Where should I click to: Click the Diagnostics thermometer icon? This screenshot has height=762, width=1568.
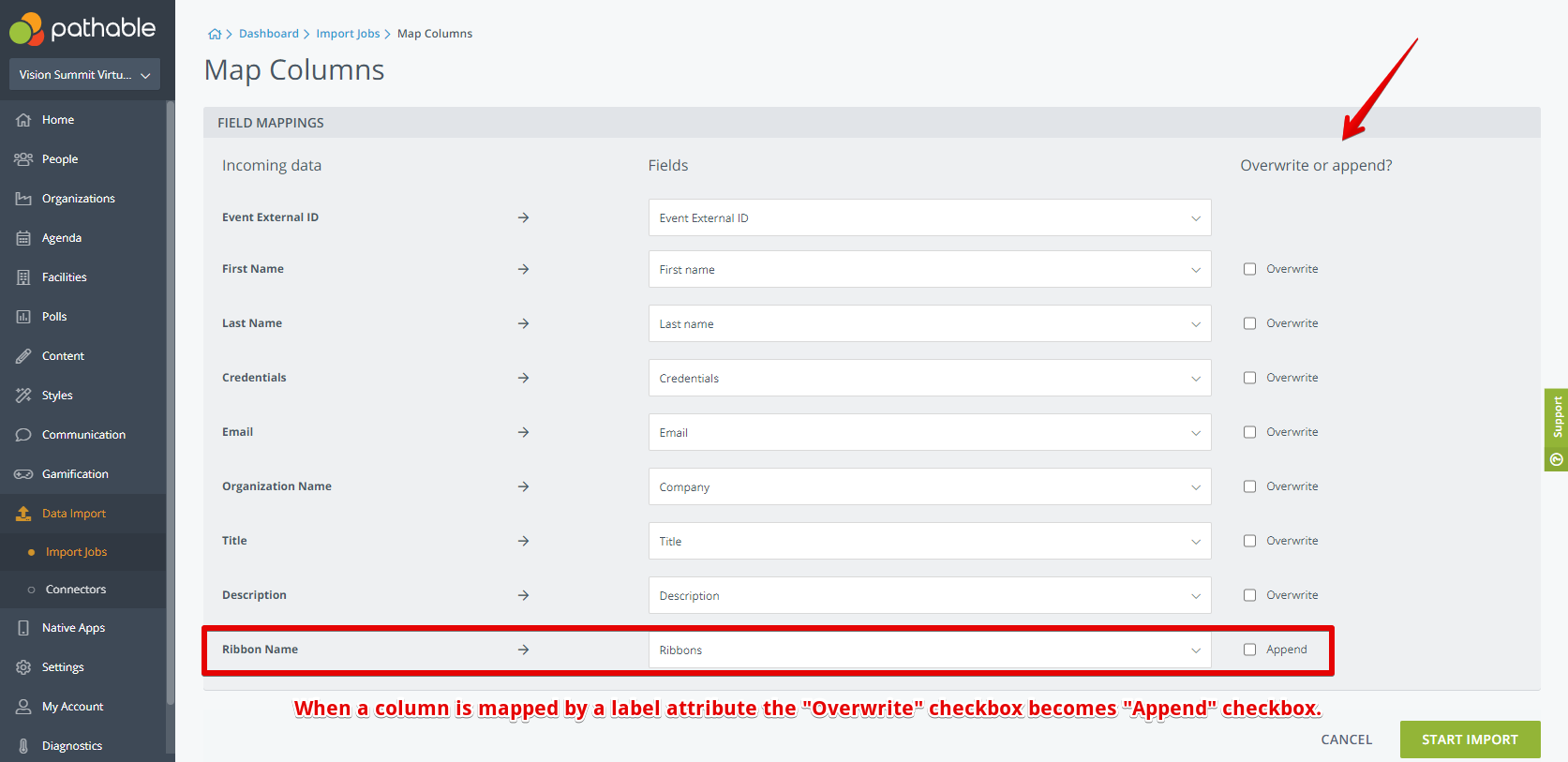(x=23, y=746)
